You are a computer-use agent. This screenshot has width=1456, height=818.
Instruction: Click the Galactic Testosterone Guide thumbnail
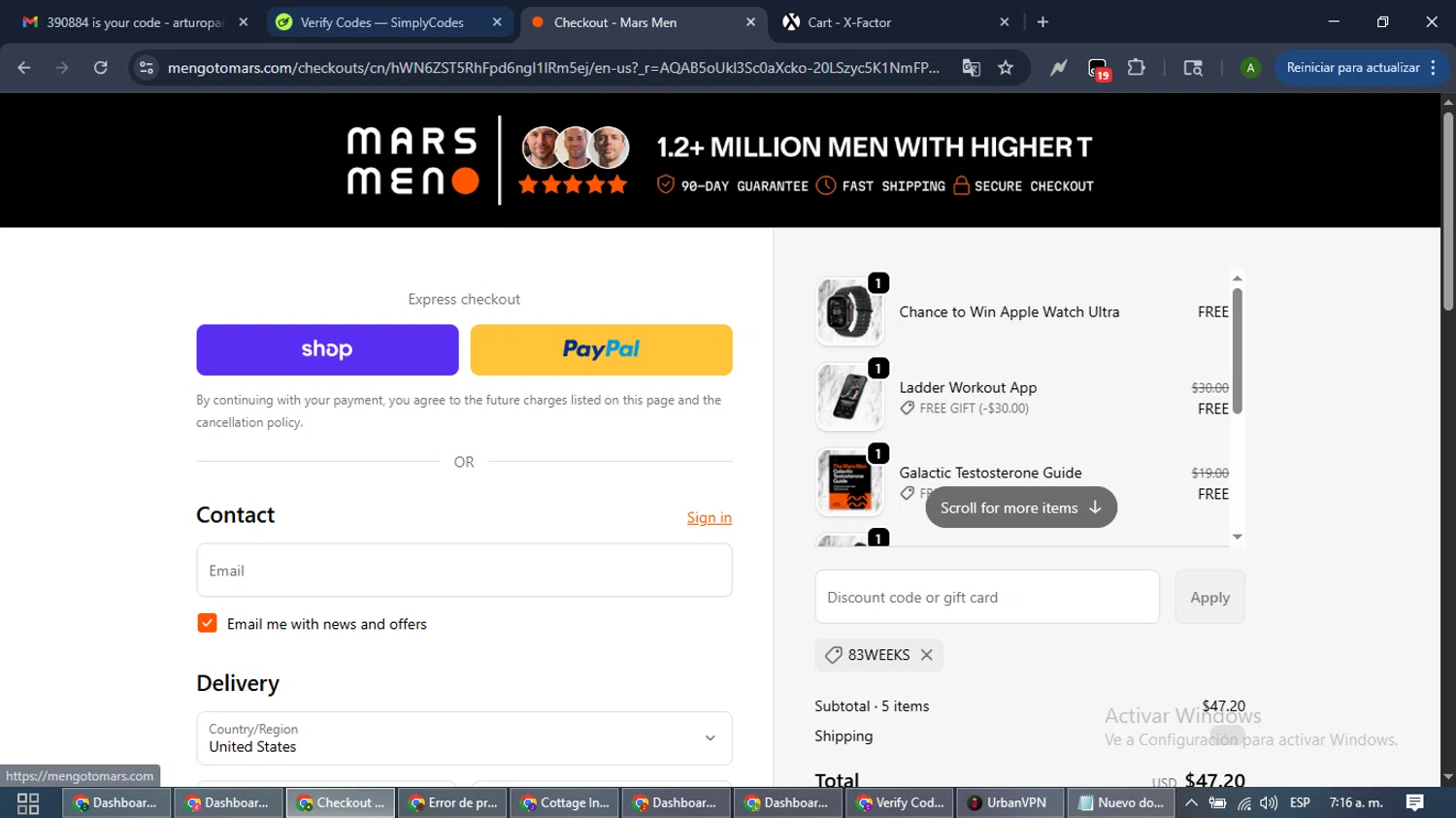(849, 482)
